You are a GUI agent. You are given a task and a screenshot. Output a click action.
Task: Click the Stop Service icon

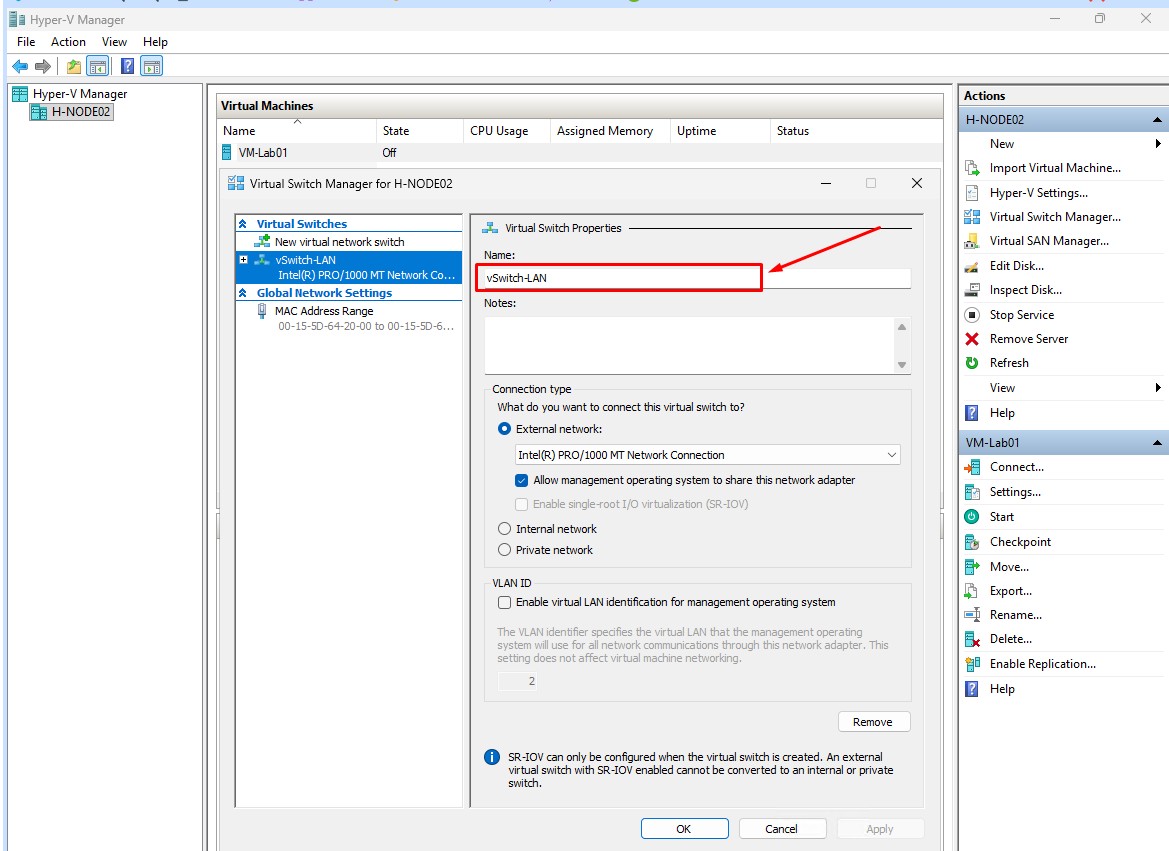(x=972, y=315)
